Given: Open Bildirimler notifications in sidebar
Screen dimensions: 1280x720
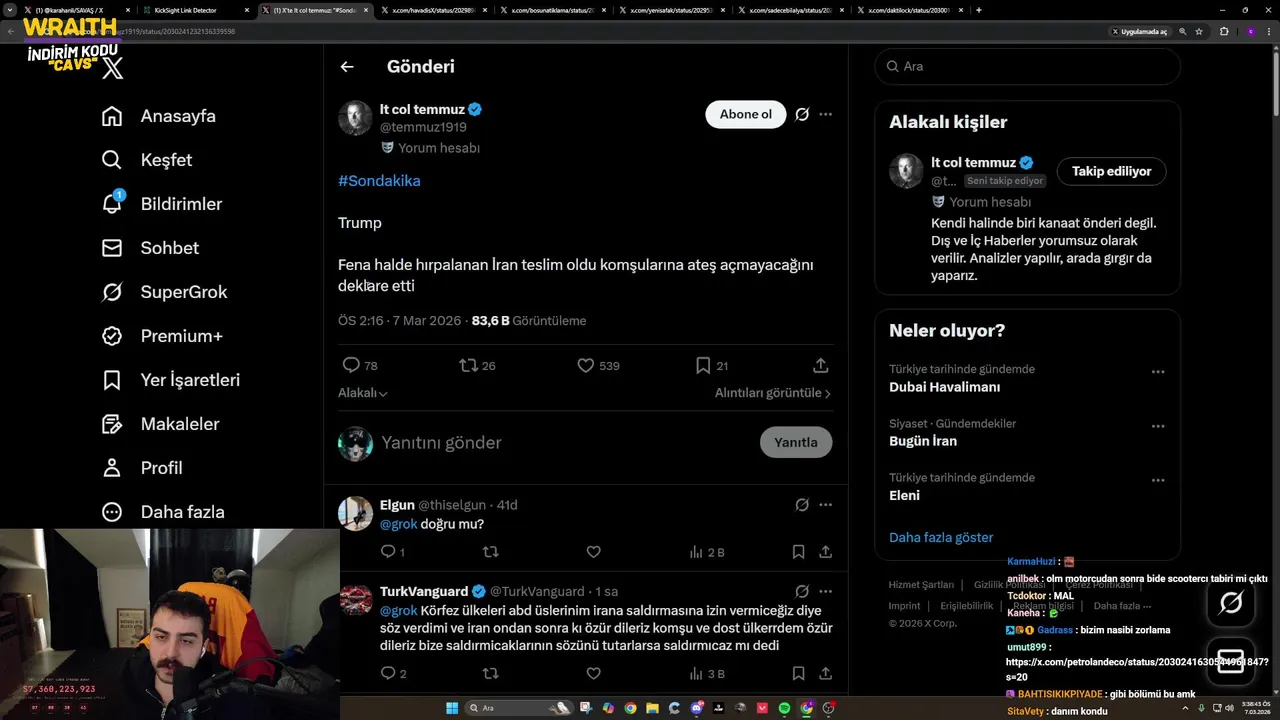Looking at the screenshot, I should 162,204.
